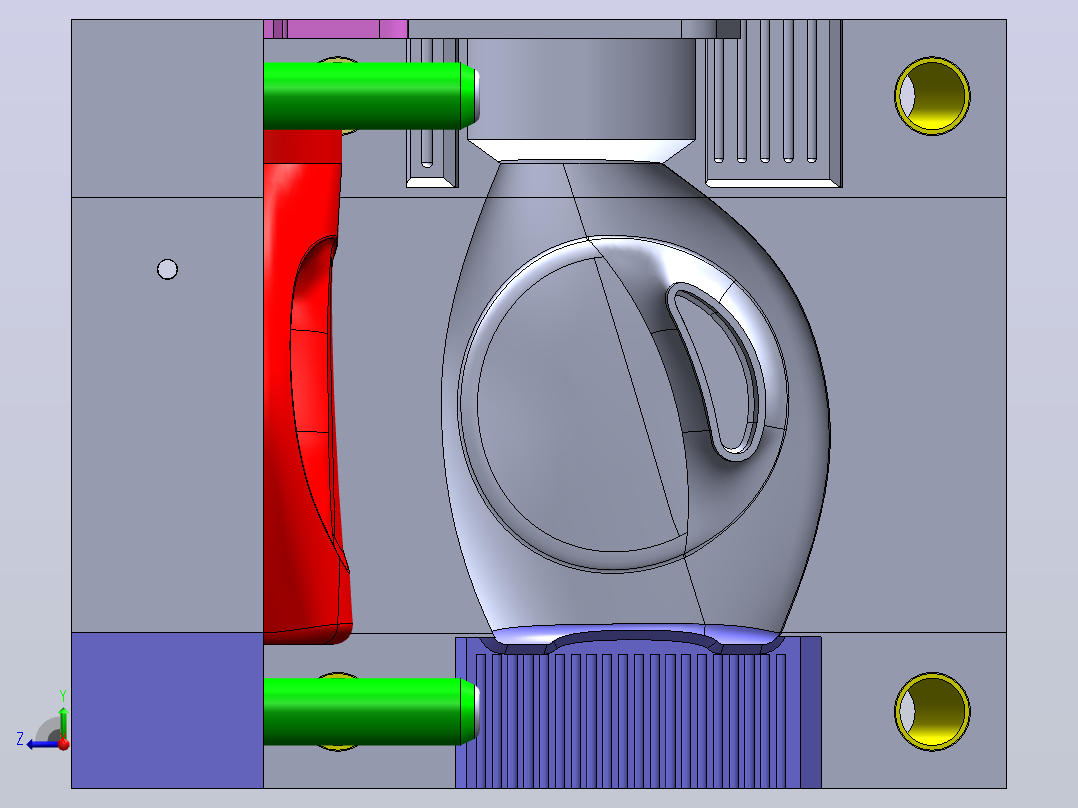This screenshot has height=808, width=1078.
Task: Select the magenta block at top edge
Action: point(336,29)
